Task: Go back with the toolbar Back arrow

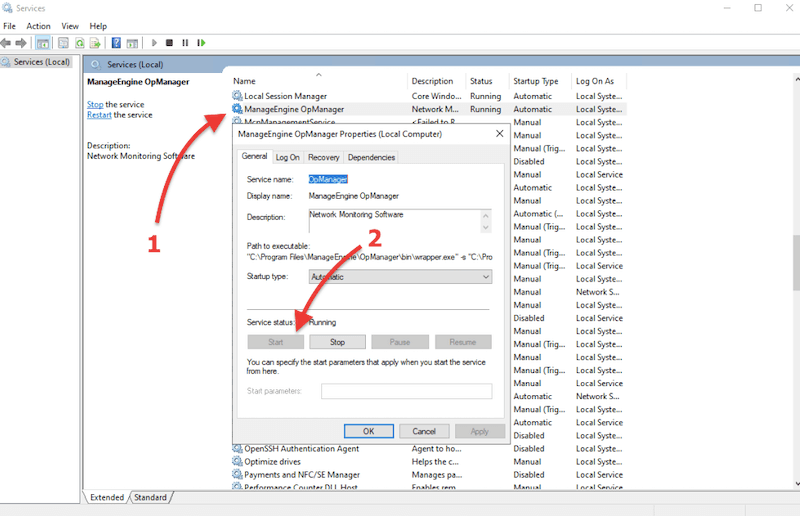Action: (x=6, y=43)
